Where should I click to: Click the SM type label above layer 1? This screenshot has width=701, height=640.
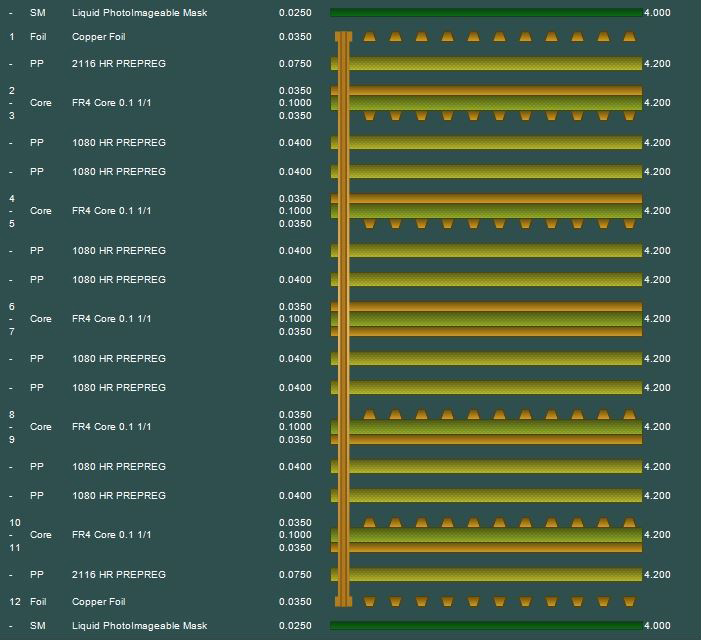tap(38, 13)
